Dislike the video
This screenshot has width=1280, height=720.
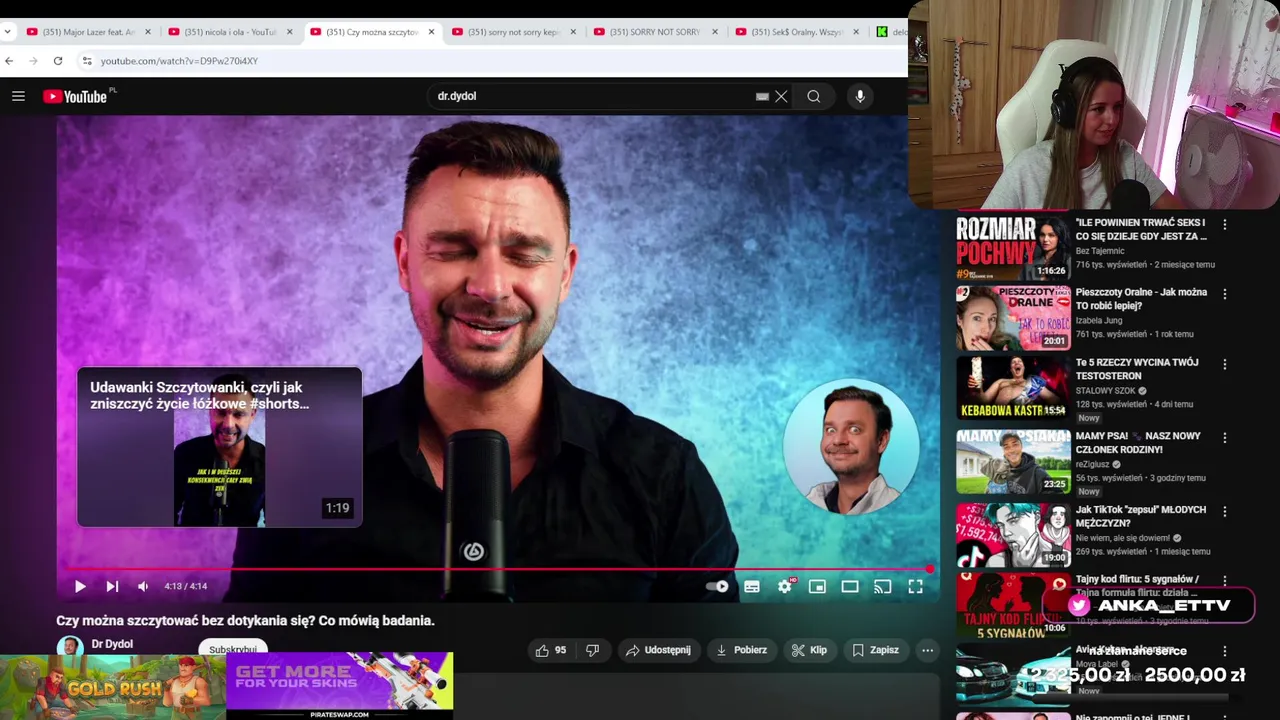(592, 650)
